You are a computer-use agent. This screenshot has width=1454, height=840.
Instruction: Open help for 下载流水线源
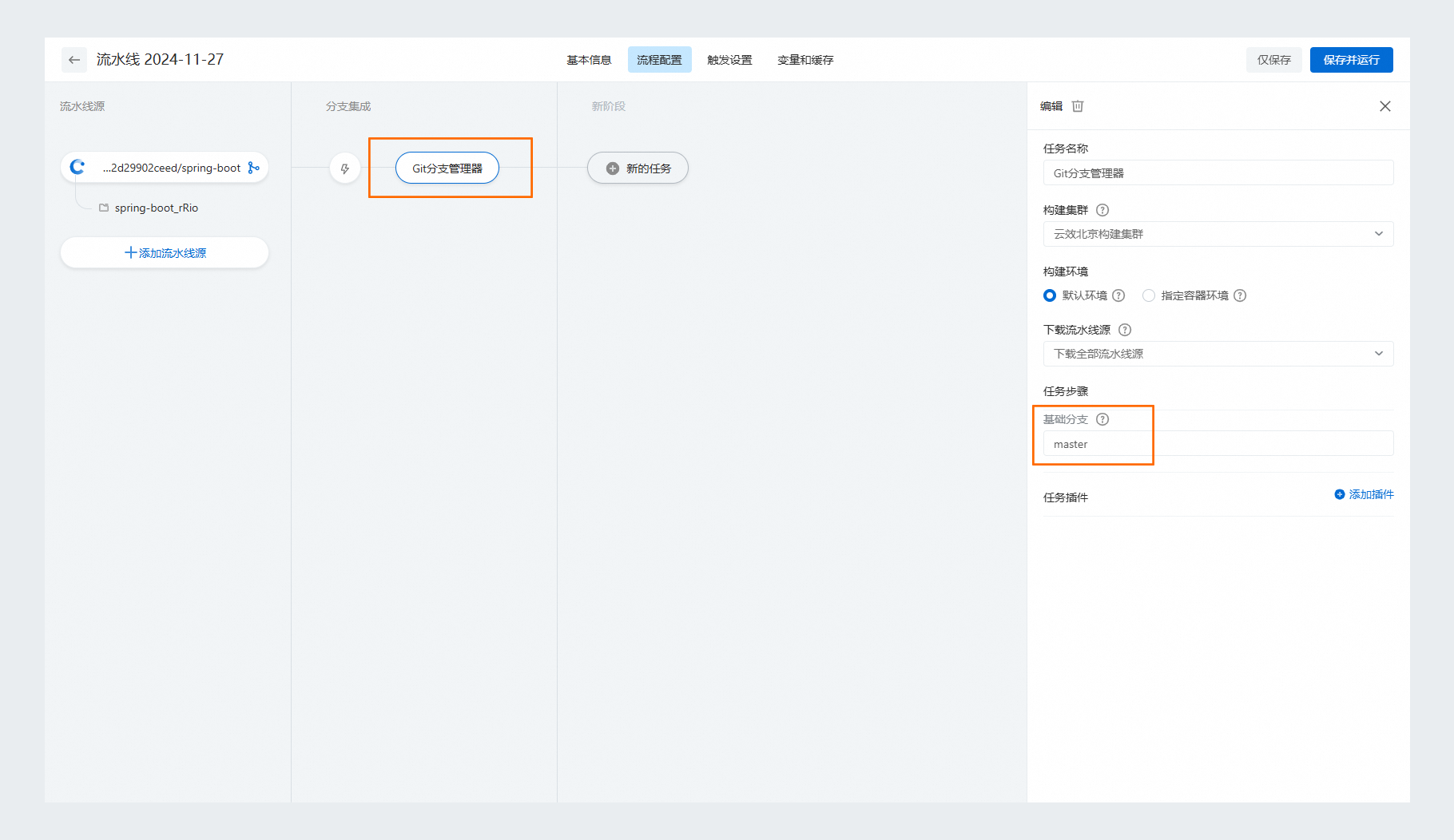pyautogui.click(x=1125, y=330)
